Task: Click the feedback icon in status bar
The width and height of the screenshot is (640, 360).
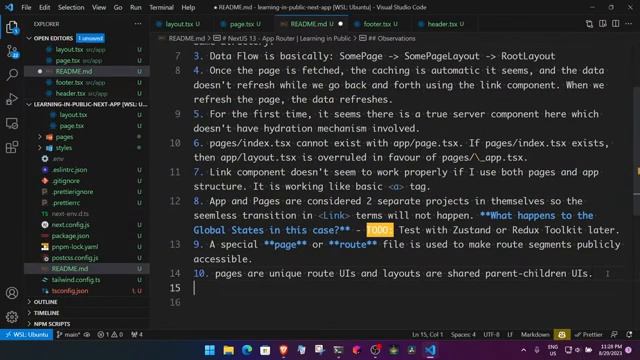Action: (614, 335)
